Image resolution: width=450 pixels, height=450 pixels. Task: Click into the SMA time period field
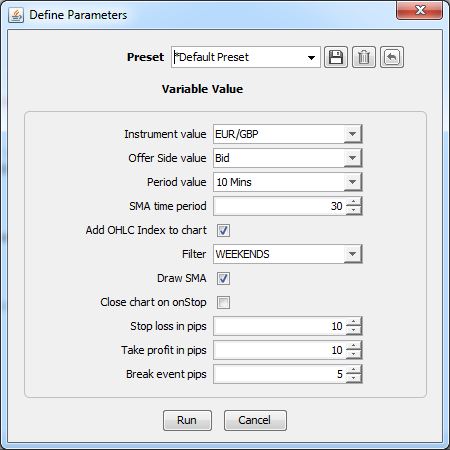[x=280, y=206]
